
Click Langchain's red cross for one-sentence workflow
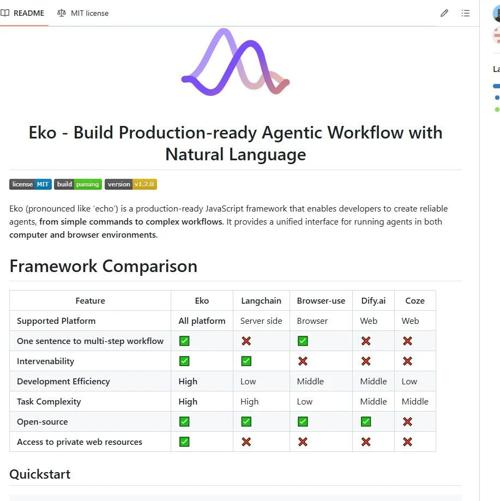tap(246, 341)
